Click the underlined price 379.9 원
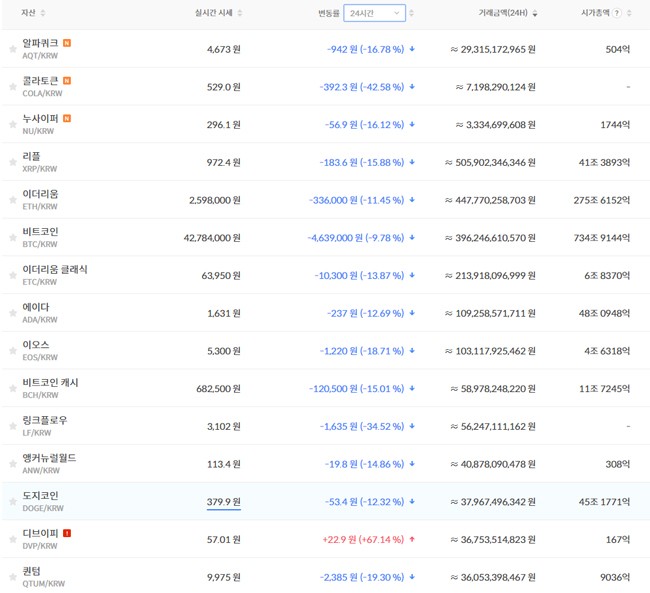The image size is (650, 593). point(223,502)
